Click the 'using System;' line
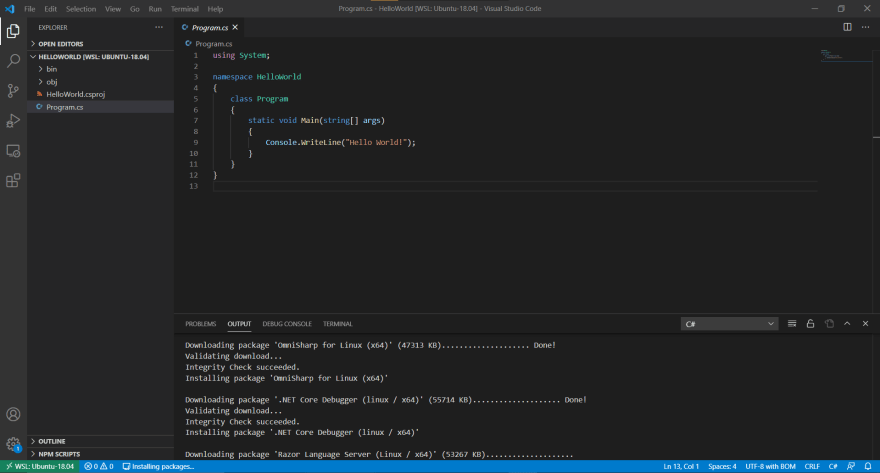The width and height of the screenshot is (880, 473). point(241,56)
